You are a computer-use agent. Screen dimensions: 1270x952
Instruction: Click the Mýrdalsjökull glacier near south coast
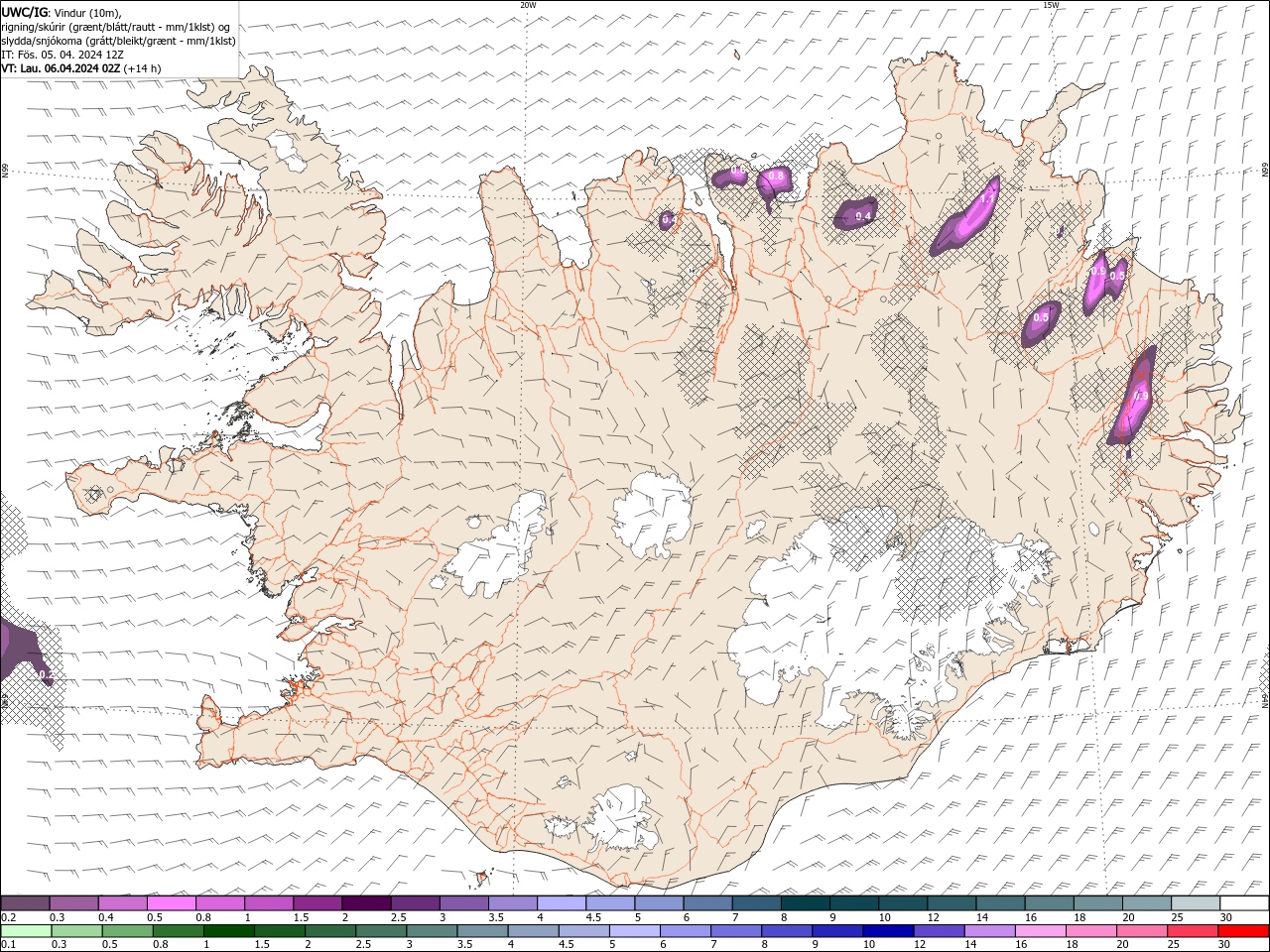pyautogui.click(x=622, y=819)
